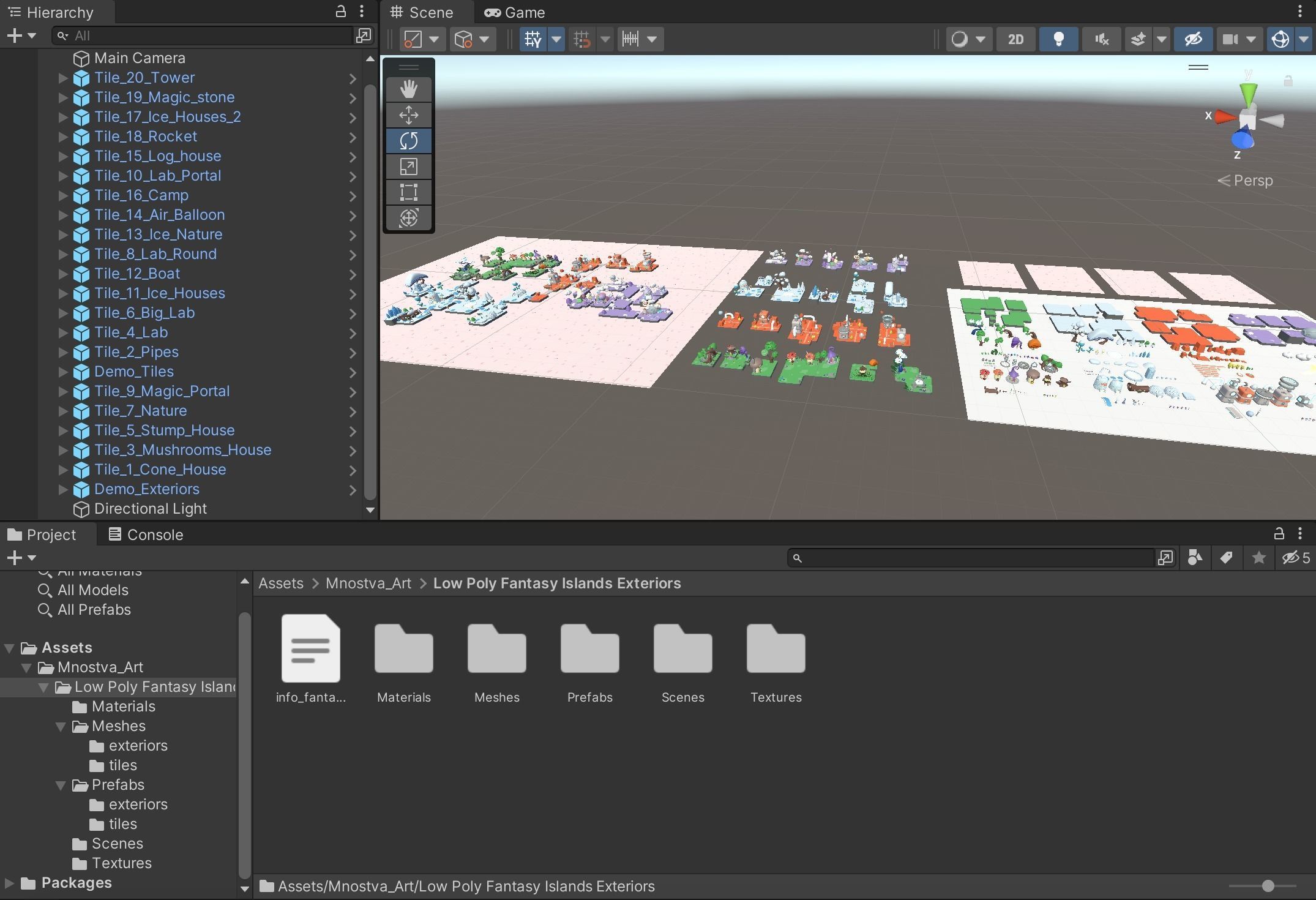Click the Favorites star icon
Viewport: 1316px width, 900px height.
coord(1258,558)
